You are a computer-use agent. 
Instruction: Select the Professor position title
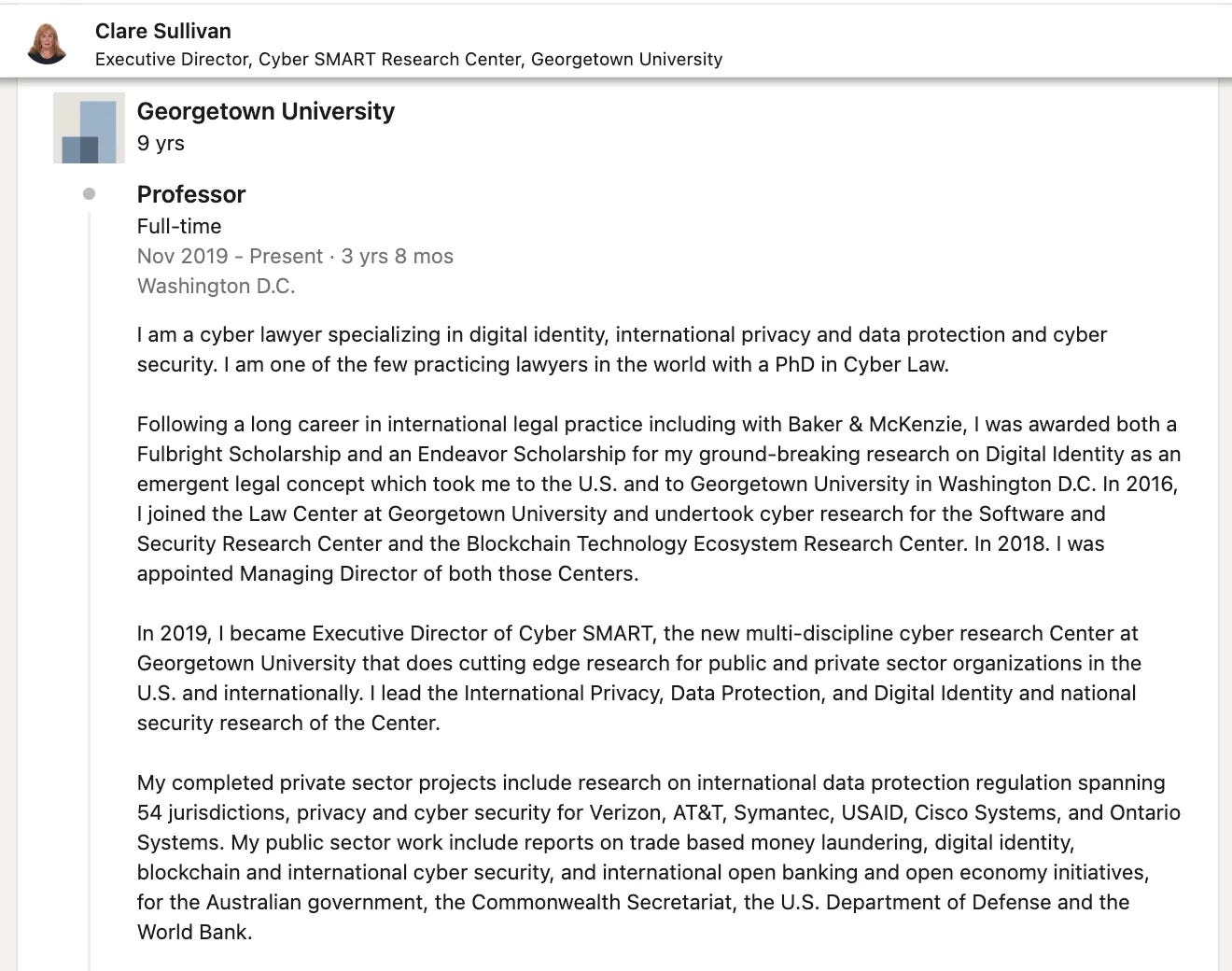point(191,194)
